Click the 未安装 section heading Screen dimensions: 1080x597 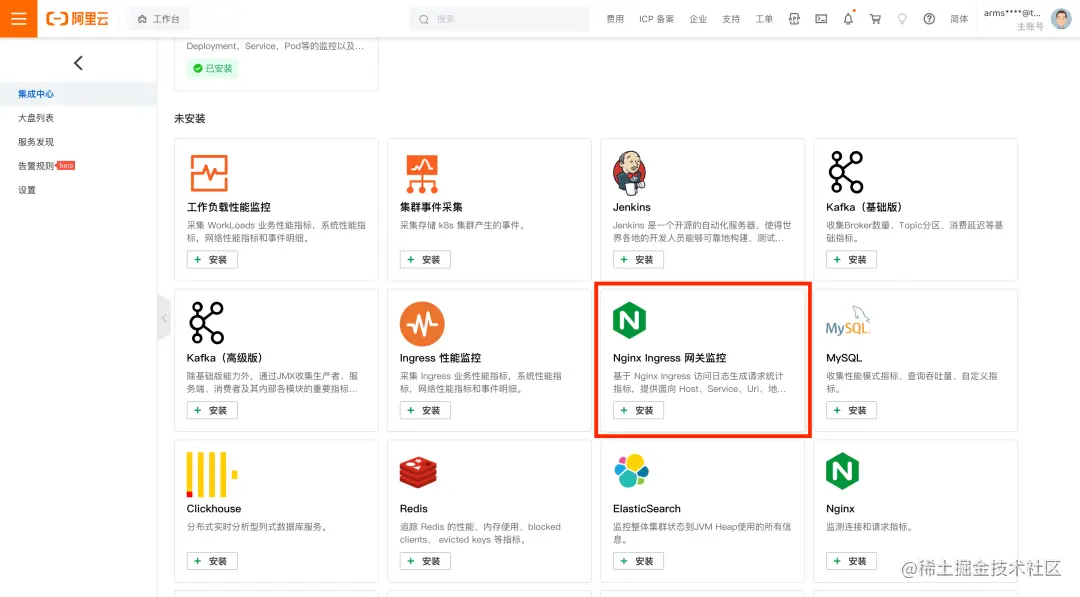[x=189, y=118]
